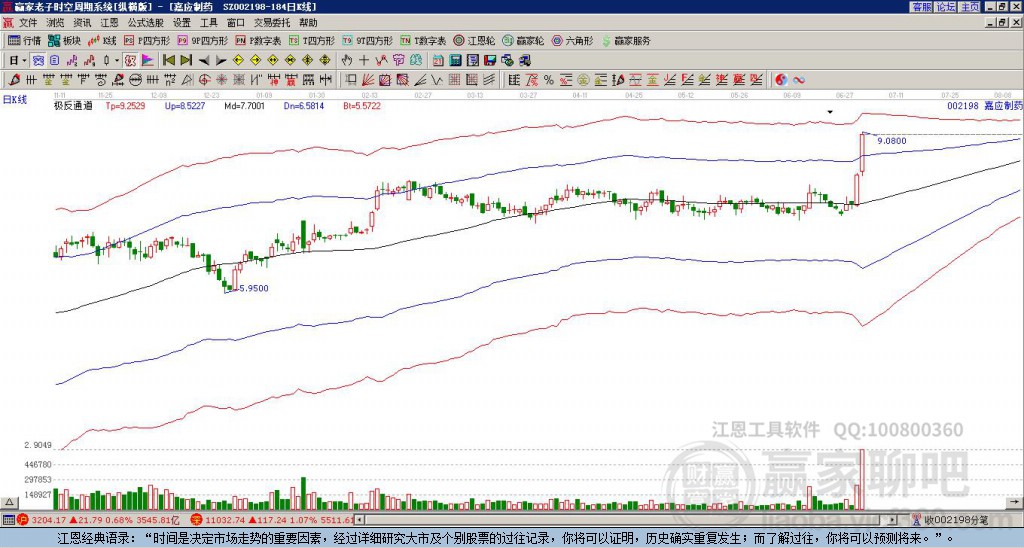Open the 设置 menu

182,23
